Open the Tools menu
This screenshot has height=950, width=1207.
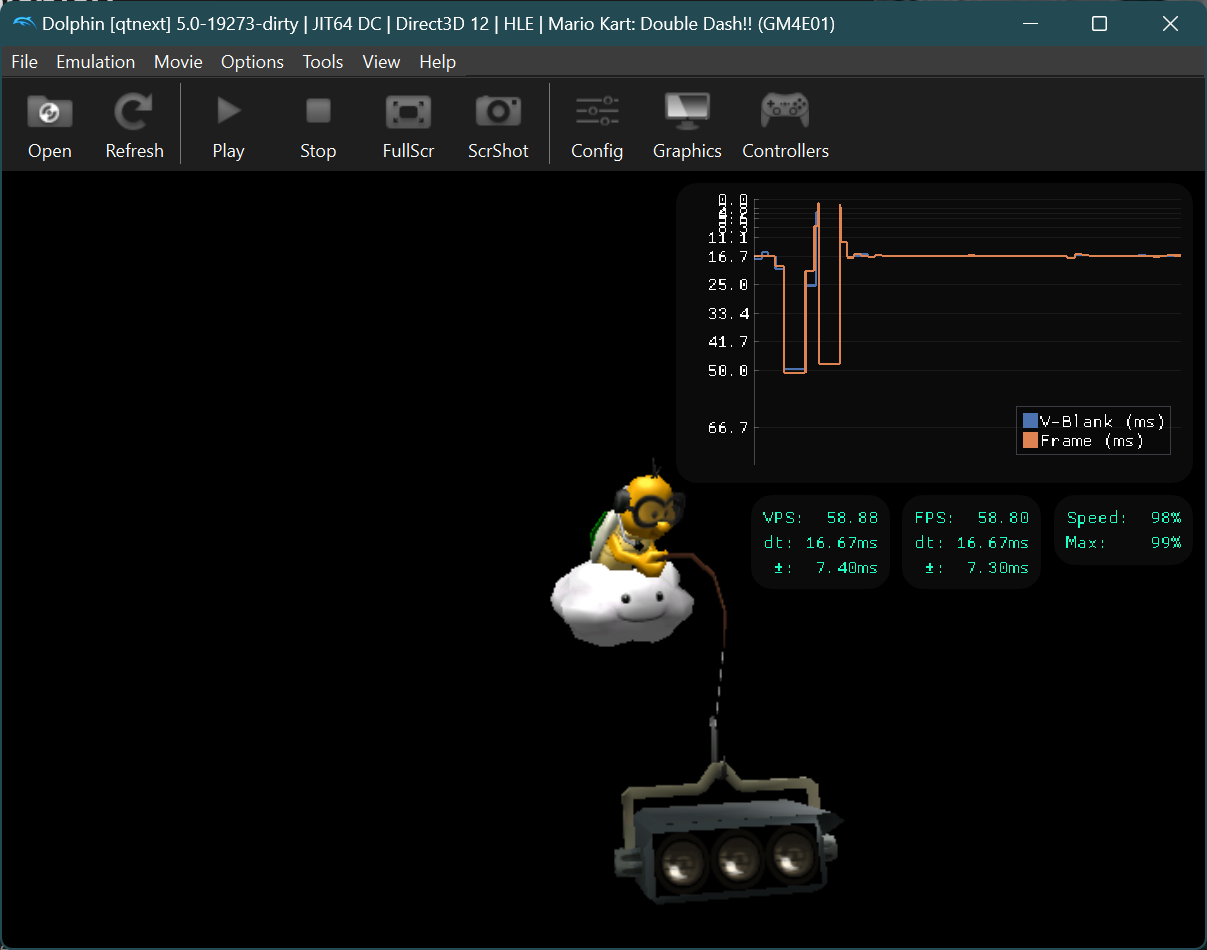click(323, 62)
